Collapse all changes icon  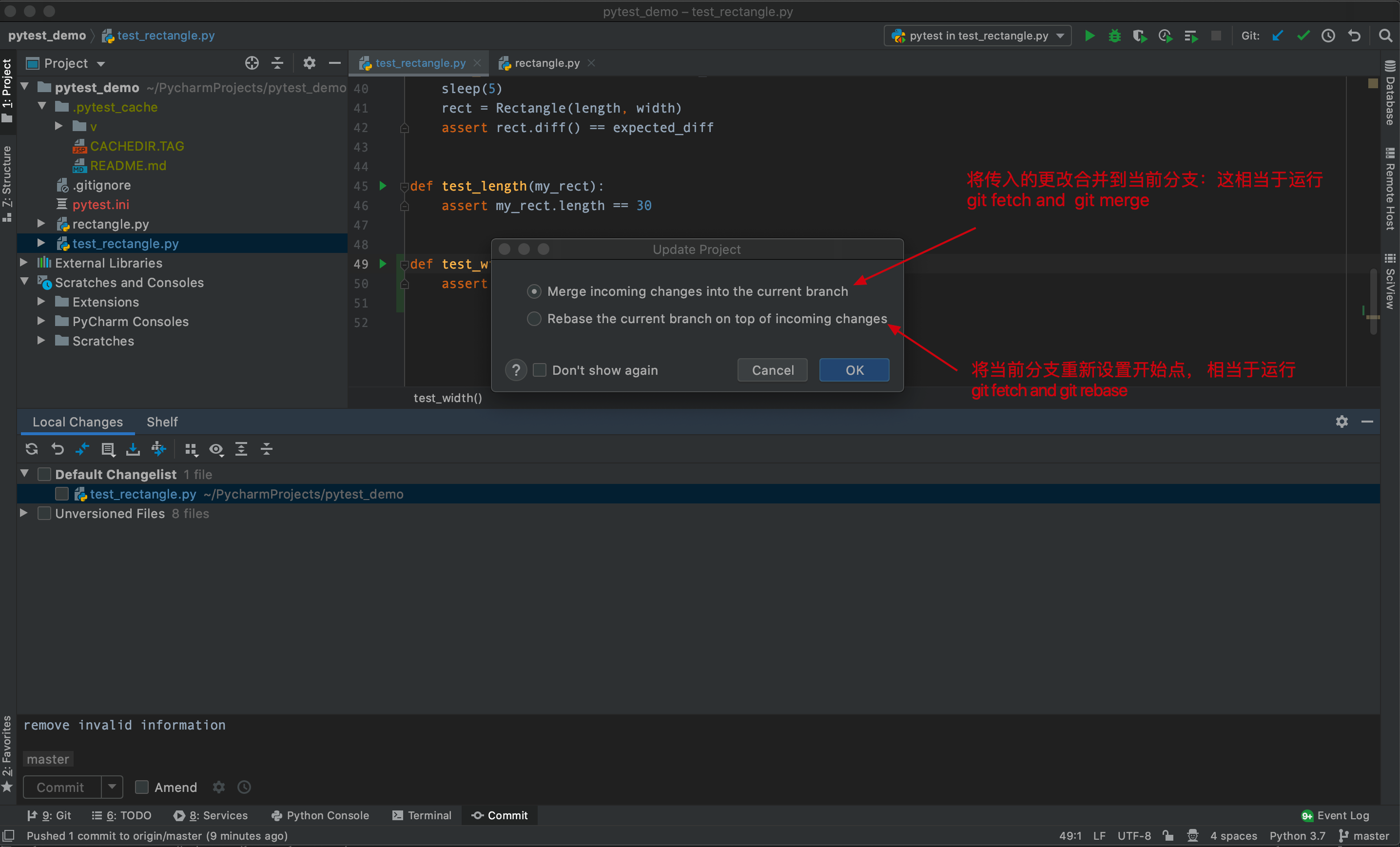click(x=267, y=449)
